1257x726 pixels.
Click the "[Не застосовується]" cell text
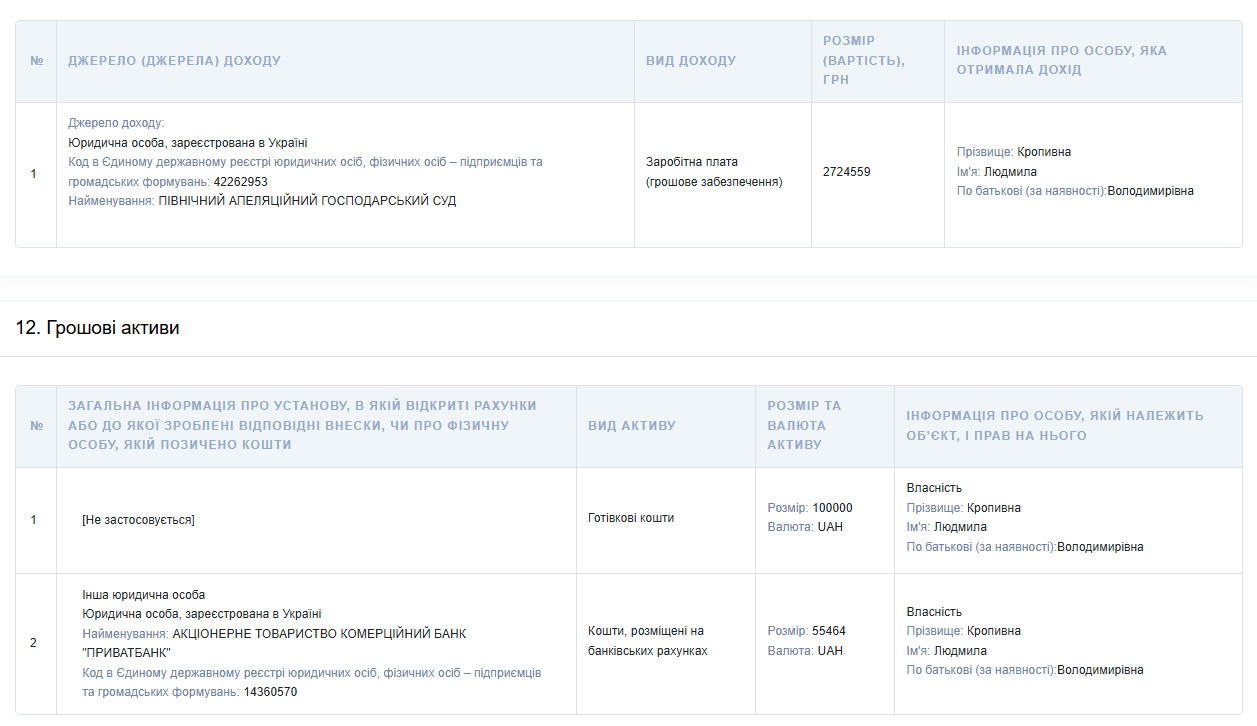[x=138, y=520]
